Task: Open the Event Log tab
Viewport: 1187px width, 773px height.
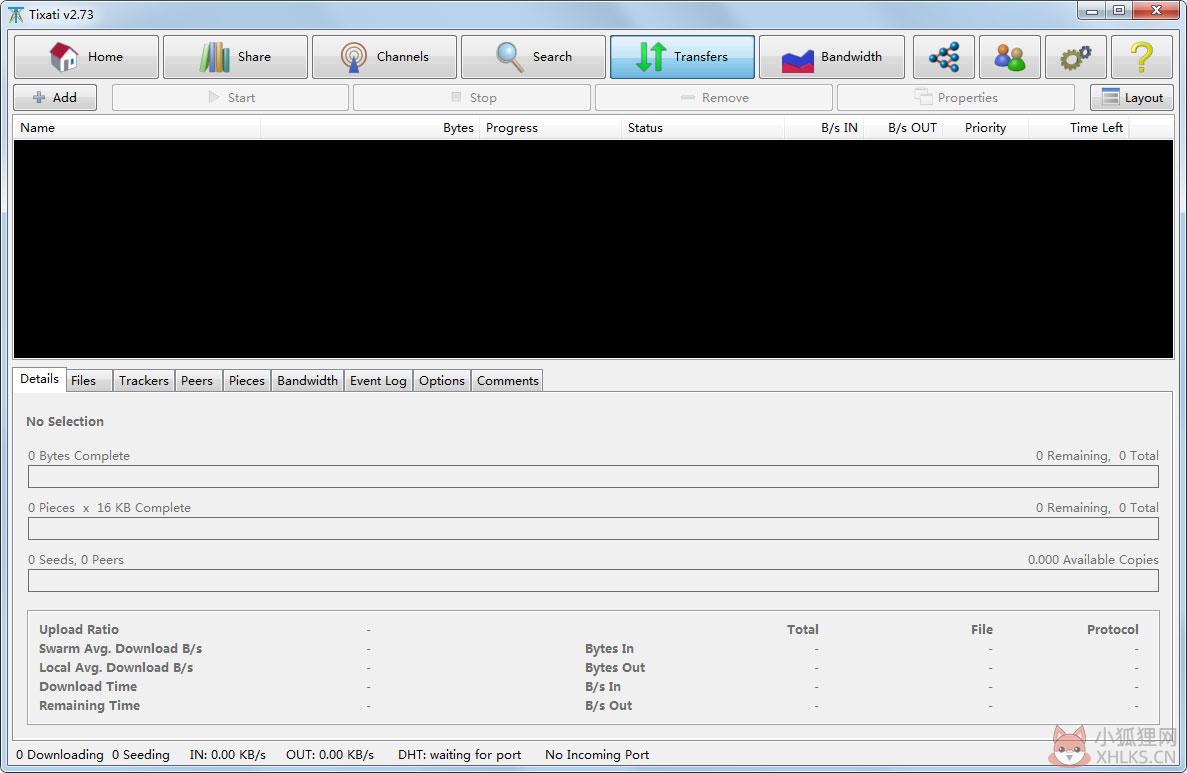Action: pos(379,381)
